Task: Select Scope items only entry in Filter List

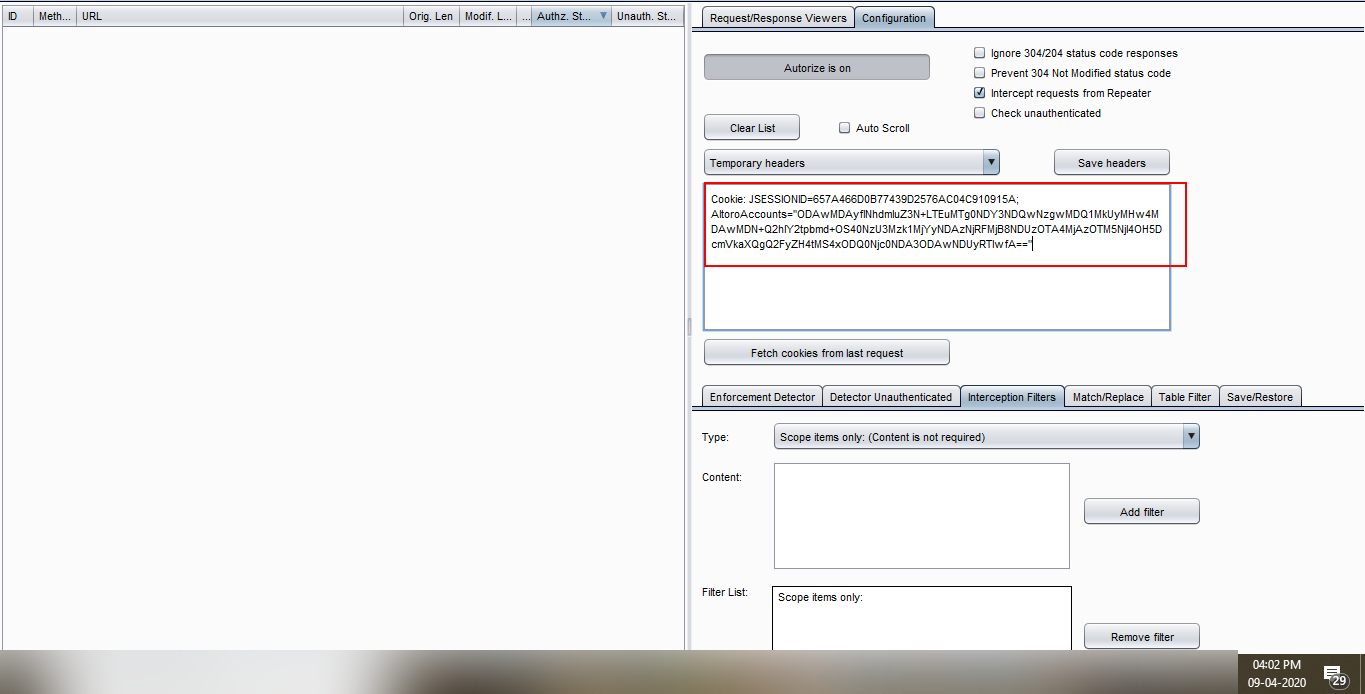Action: point(820,598)
